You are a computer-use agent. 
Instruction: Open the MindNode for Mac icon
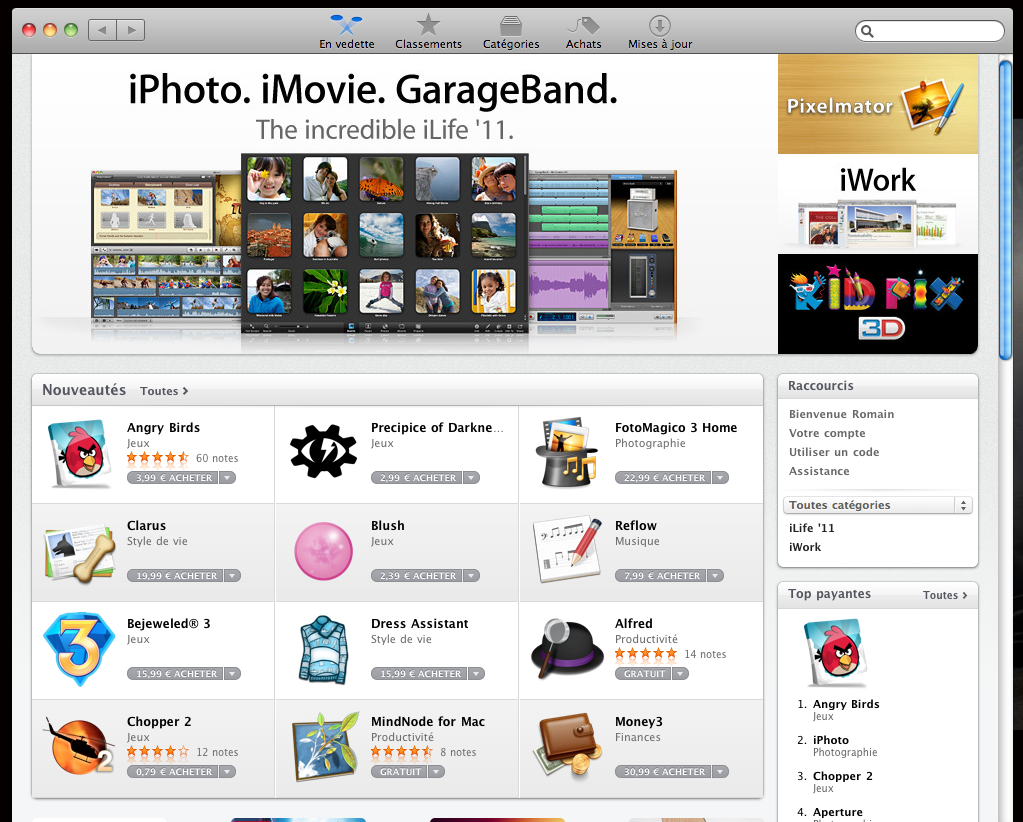(324, 746)
